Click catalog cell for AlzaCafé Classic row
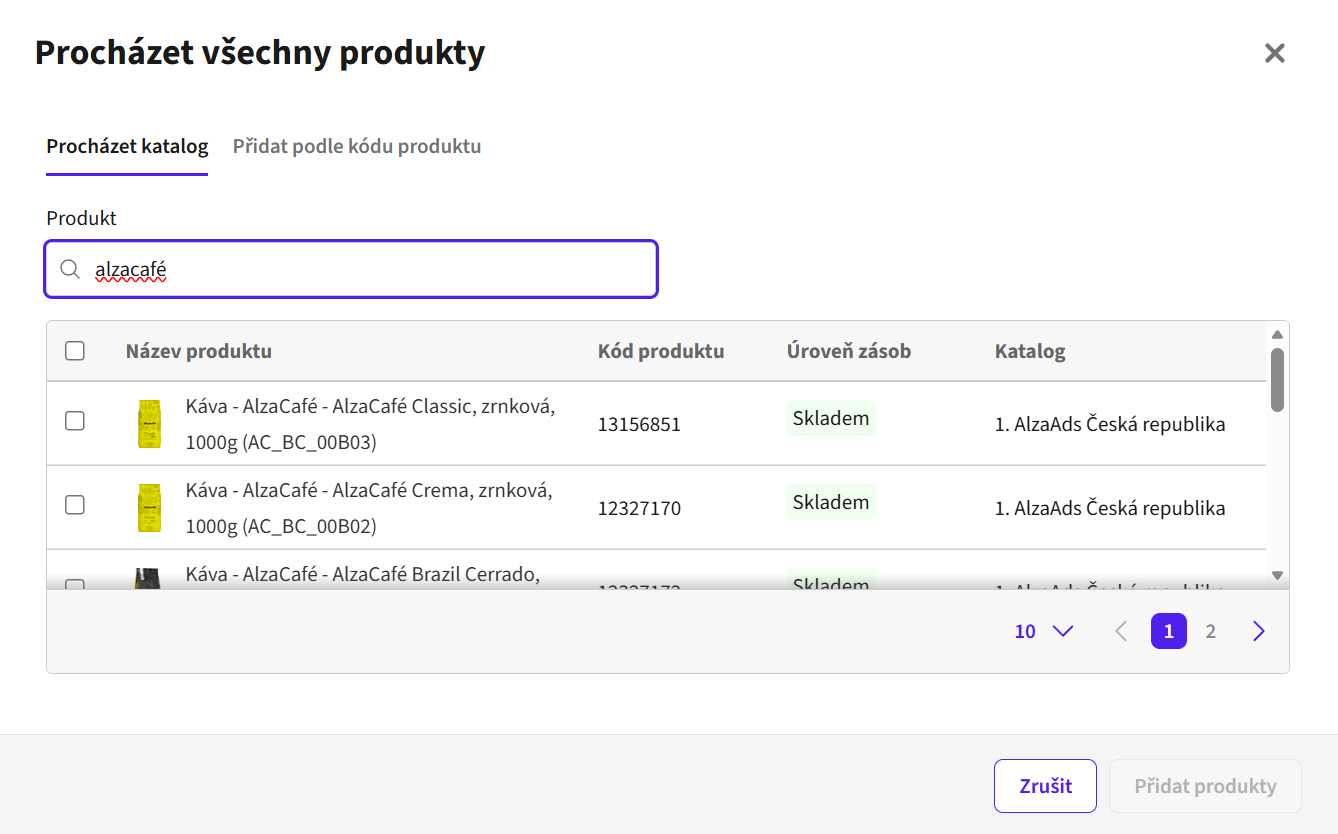Viewport: 1338px width, 834px height. (1110, 424)
